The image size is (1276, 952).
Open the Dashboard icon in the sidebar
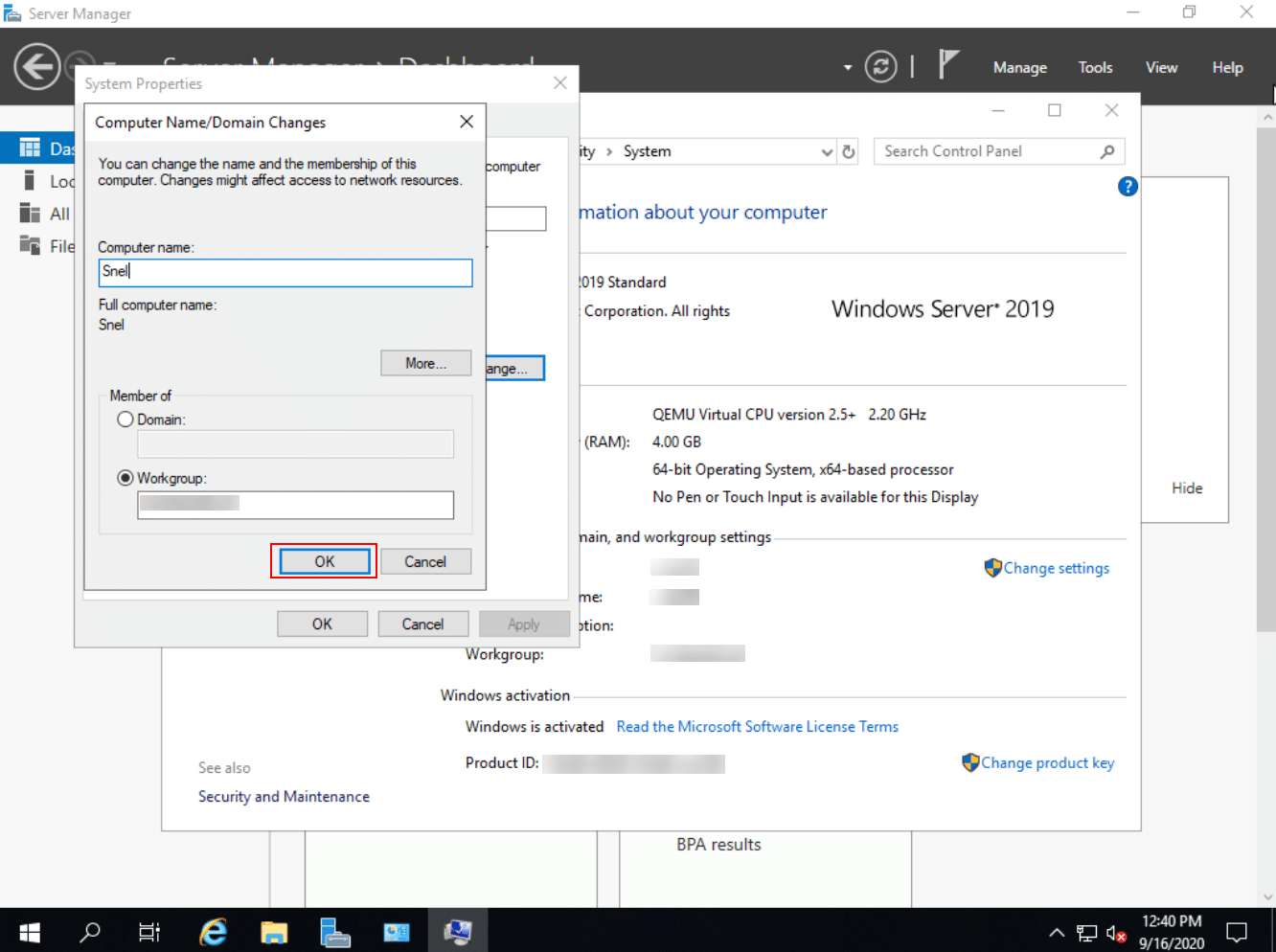[x=30, y=147]
